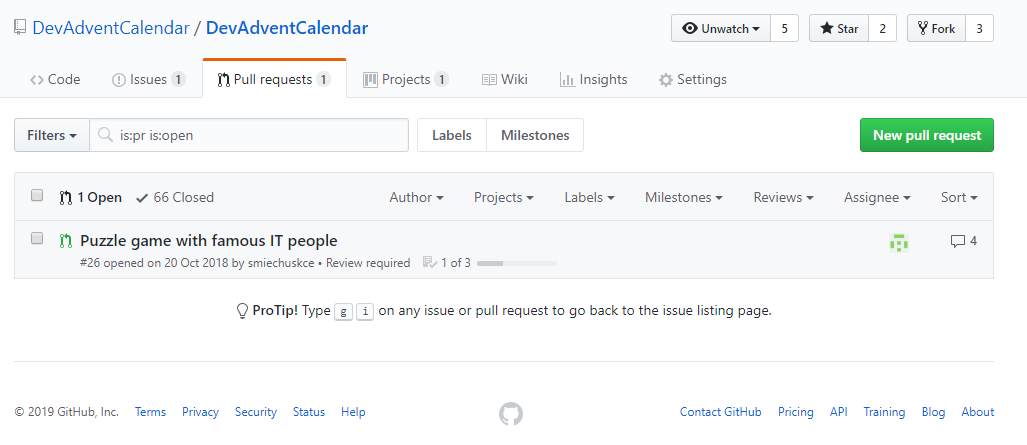Viewport: 1027px width, 445px height.
Task: Open the Sort dropdown menu
Action: click(959, 197)
